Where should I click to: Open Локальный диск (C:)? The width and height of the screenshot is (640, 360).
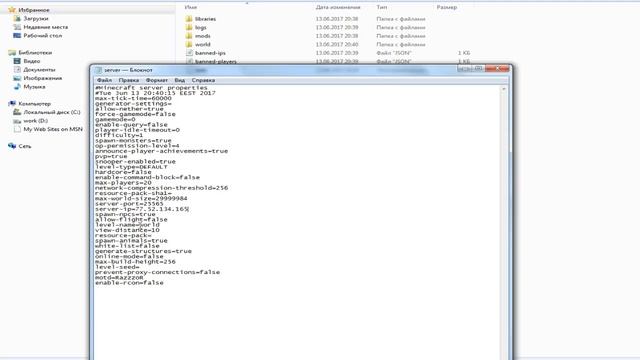click(52, 112)
